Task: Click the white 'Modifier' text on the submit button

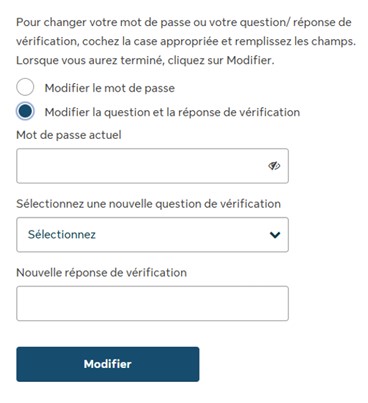Action: (x=108, y=364)
